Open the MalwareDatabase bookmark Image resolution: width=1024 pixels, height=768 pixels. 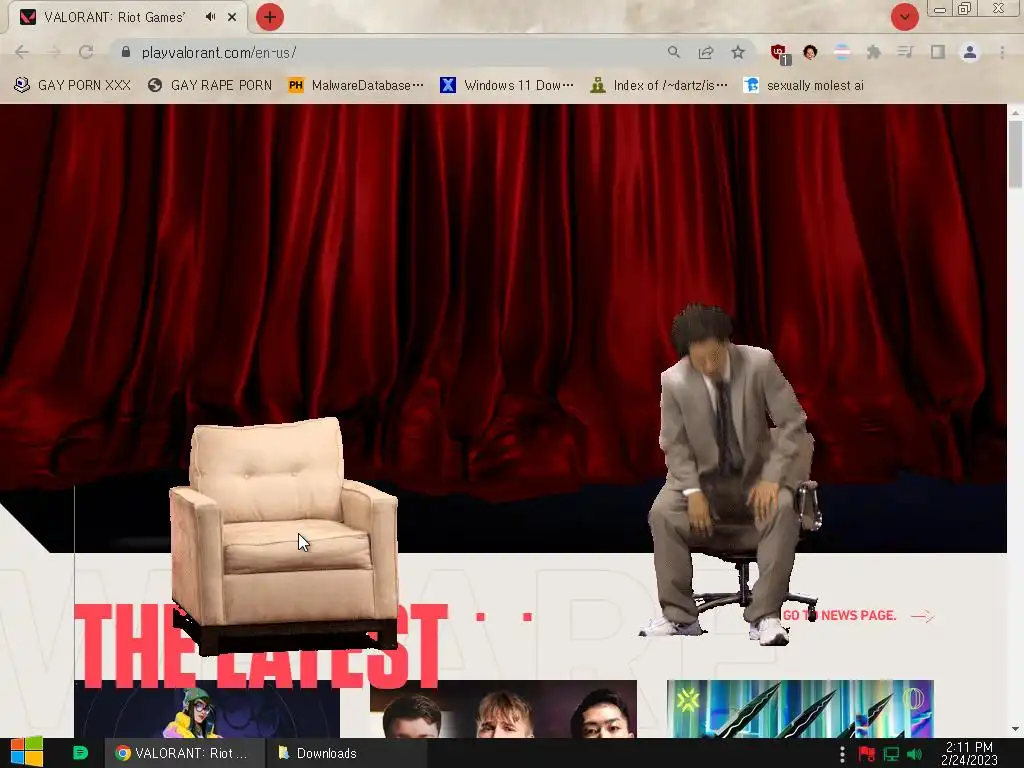coord(356,86)
